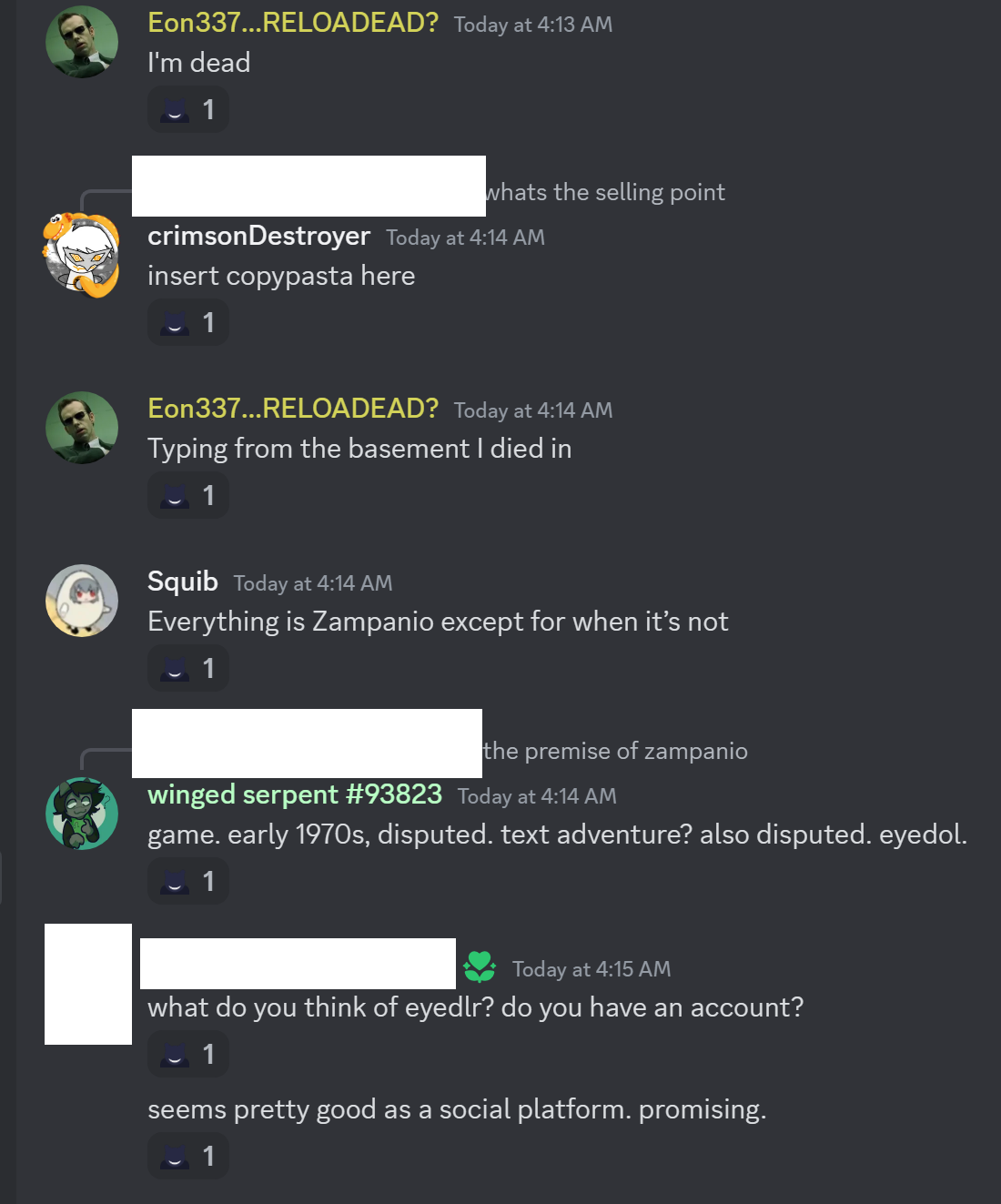This screenshot has width=1001, height=1204.
Task: Toggle reaction under "insert copypasta here"
Action: 188,323
